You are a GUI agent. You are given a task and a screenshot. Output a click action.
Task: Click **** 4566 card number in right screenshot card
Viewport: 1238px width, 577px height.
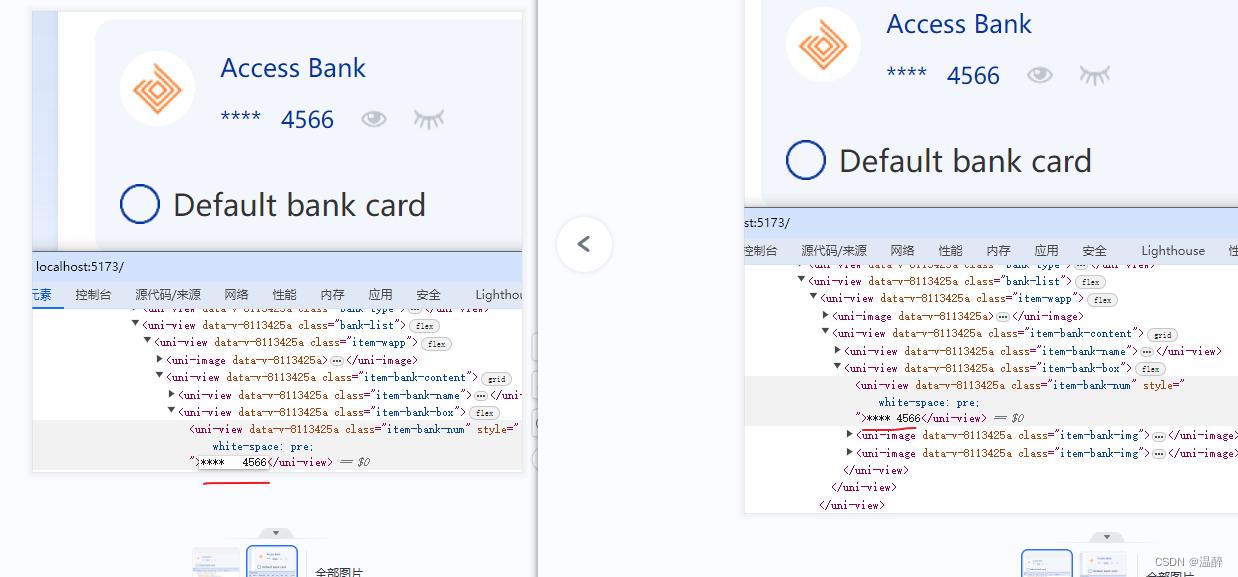click(x=943, y=75)
